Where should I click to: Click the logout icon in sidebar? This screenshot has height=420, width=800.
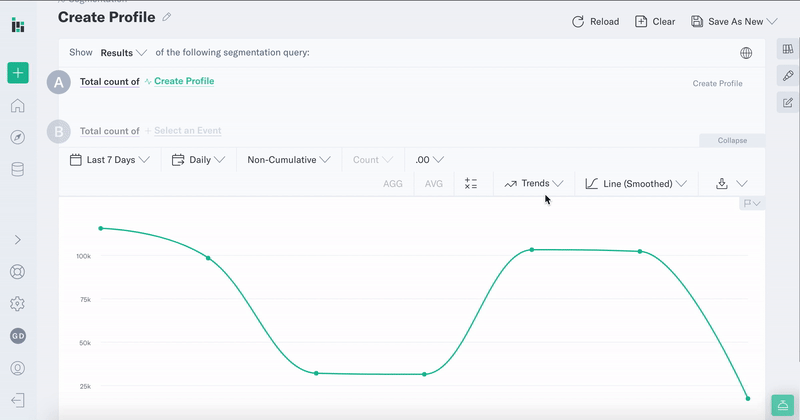point(18,400)
